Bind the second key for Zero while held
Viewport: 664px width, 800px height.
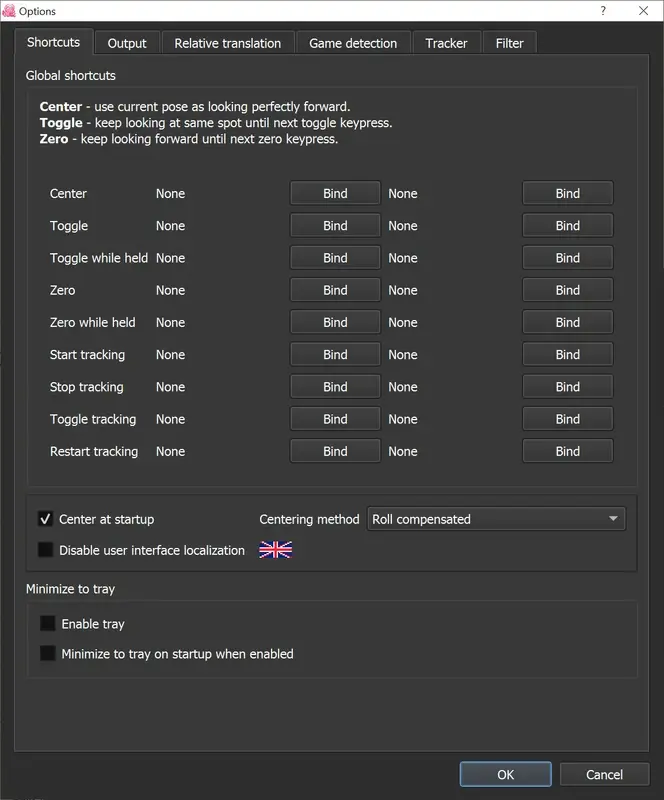[x=567, y=322]
